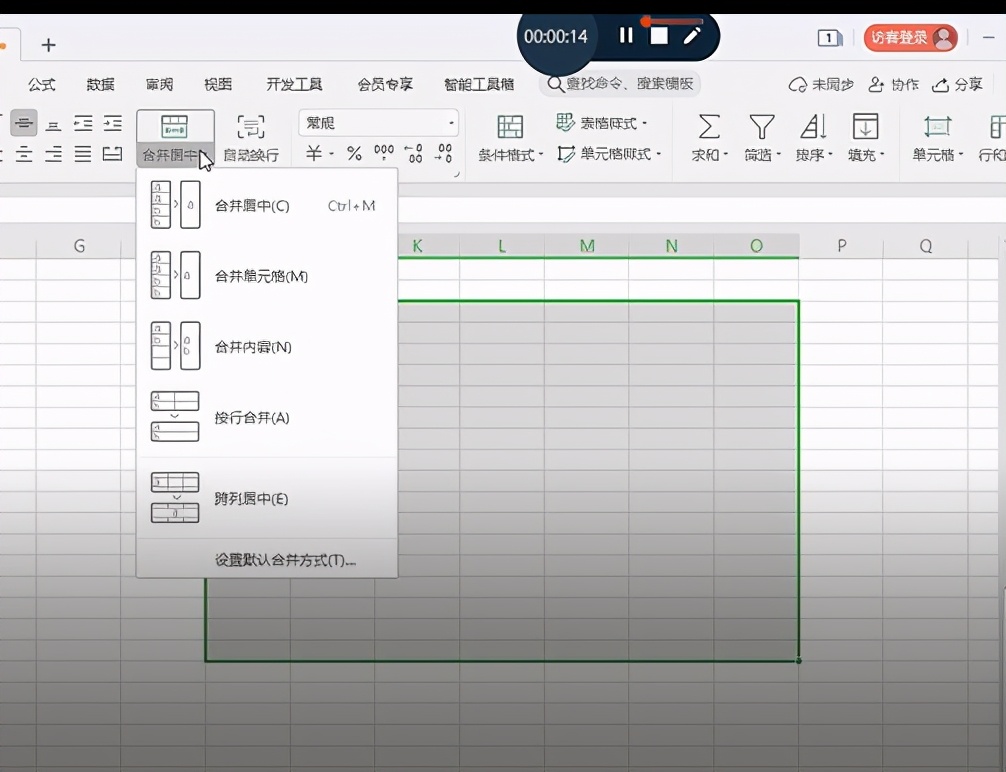Click the 填充 fill icon
Image resolution: width=1006 pixels, height=772 pixels.
point(865,126)
